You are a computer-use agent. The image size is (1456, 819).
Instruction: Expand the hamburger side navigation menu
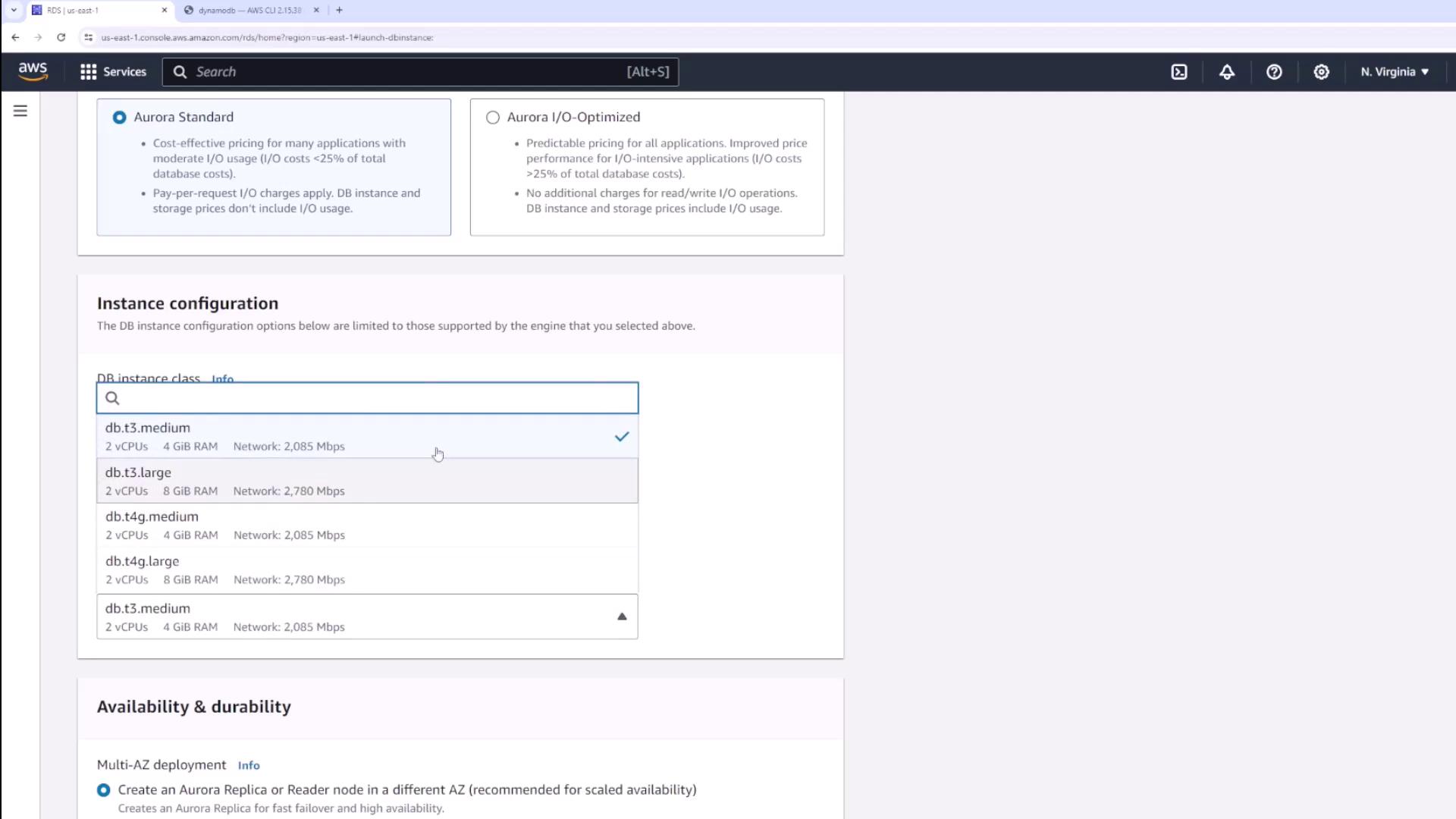click(x=20, y=111)
